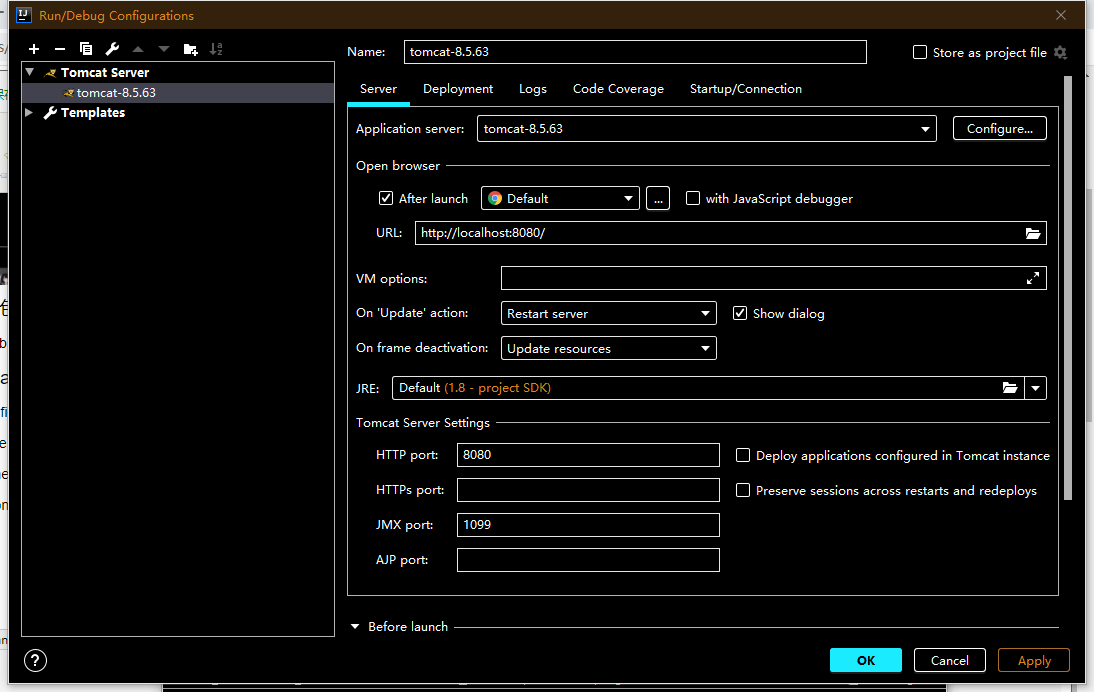Click the JMX port field

pyautogui.click(x=588, y=525)
